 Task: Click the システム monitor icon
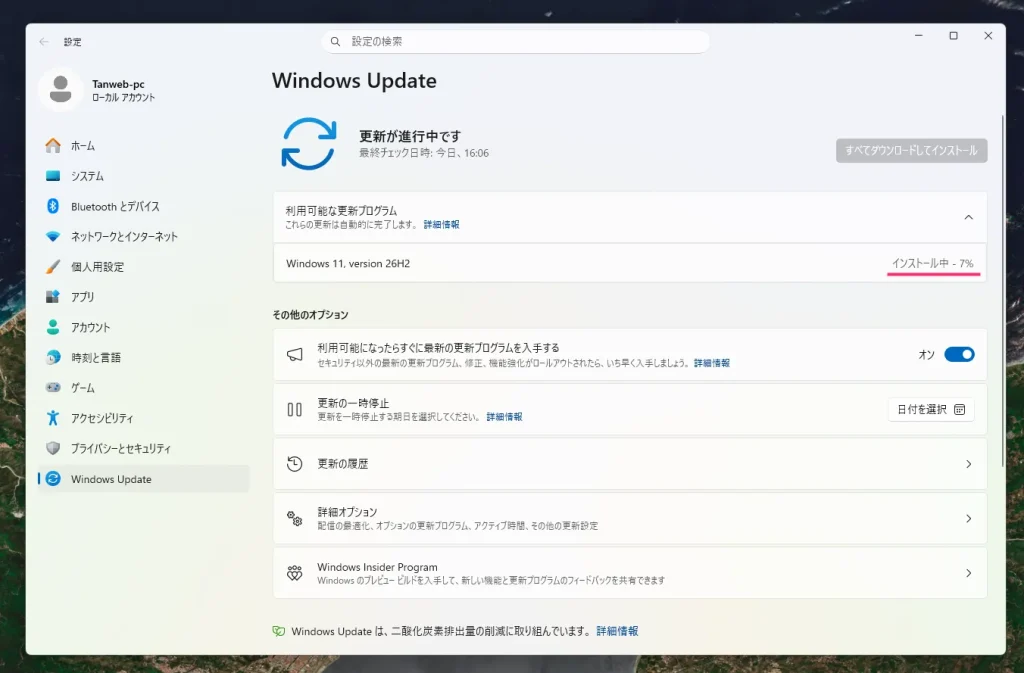[53, 176]
